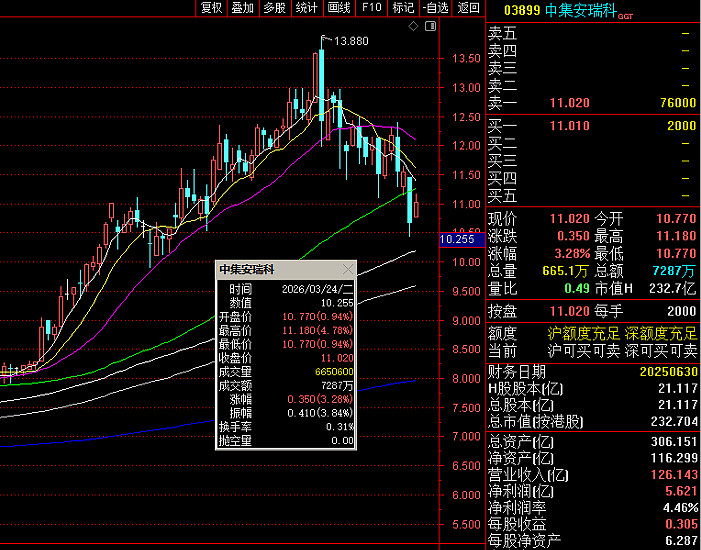Click the 标记 mark button
Viewport: 701px width, 550px height.
[403, 8]
